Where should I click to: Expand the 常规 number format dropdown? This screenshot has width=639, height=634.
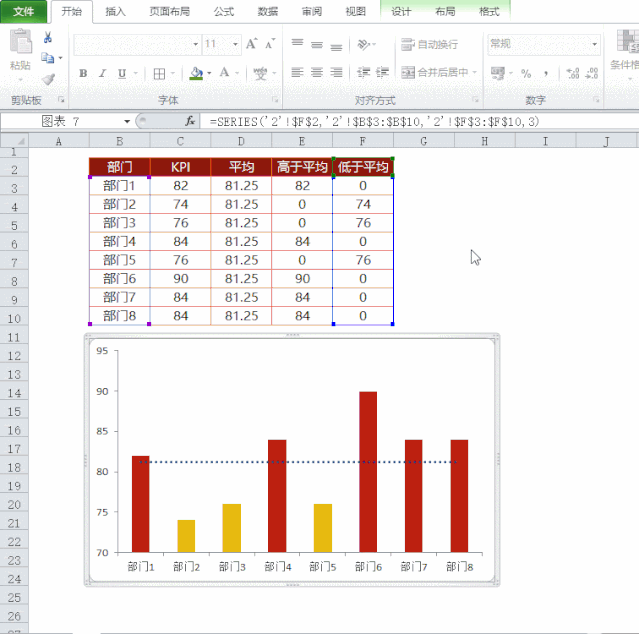[x=594, y=44]
